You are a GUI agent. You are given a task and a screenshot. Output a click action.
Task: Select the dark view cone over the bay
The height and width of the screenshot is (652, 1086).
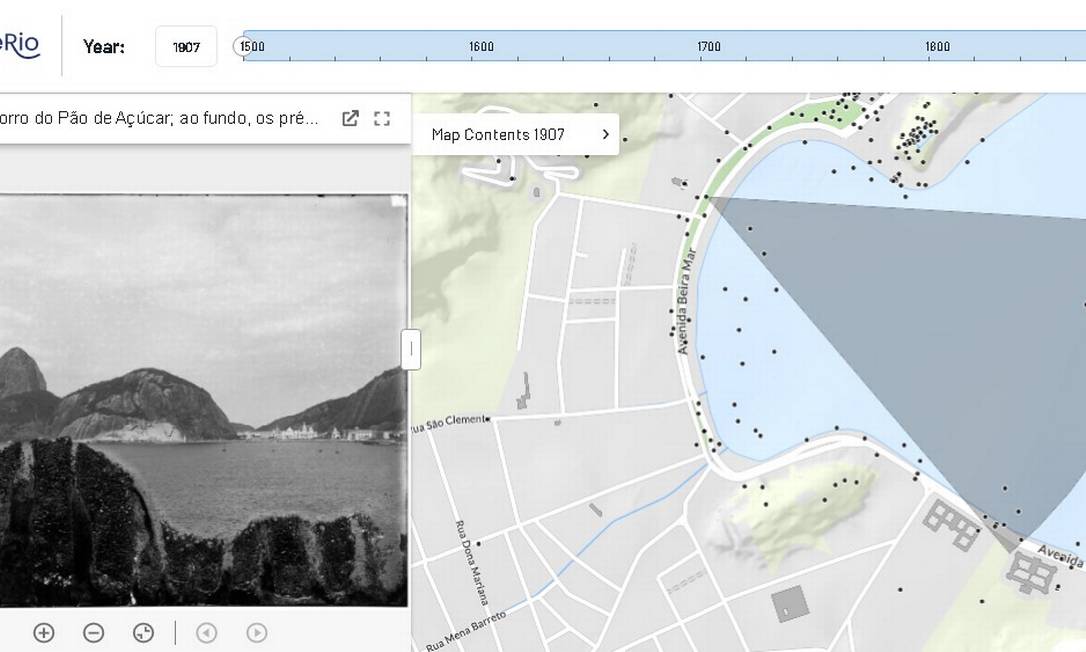click(x=920, y=330)
